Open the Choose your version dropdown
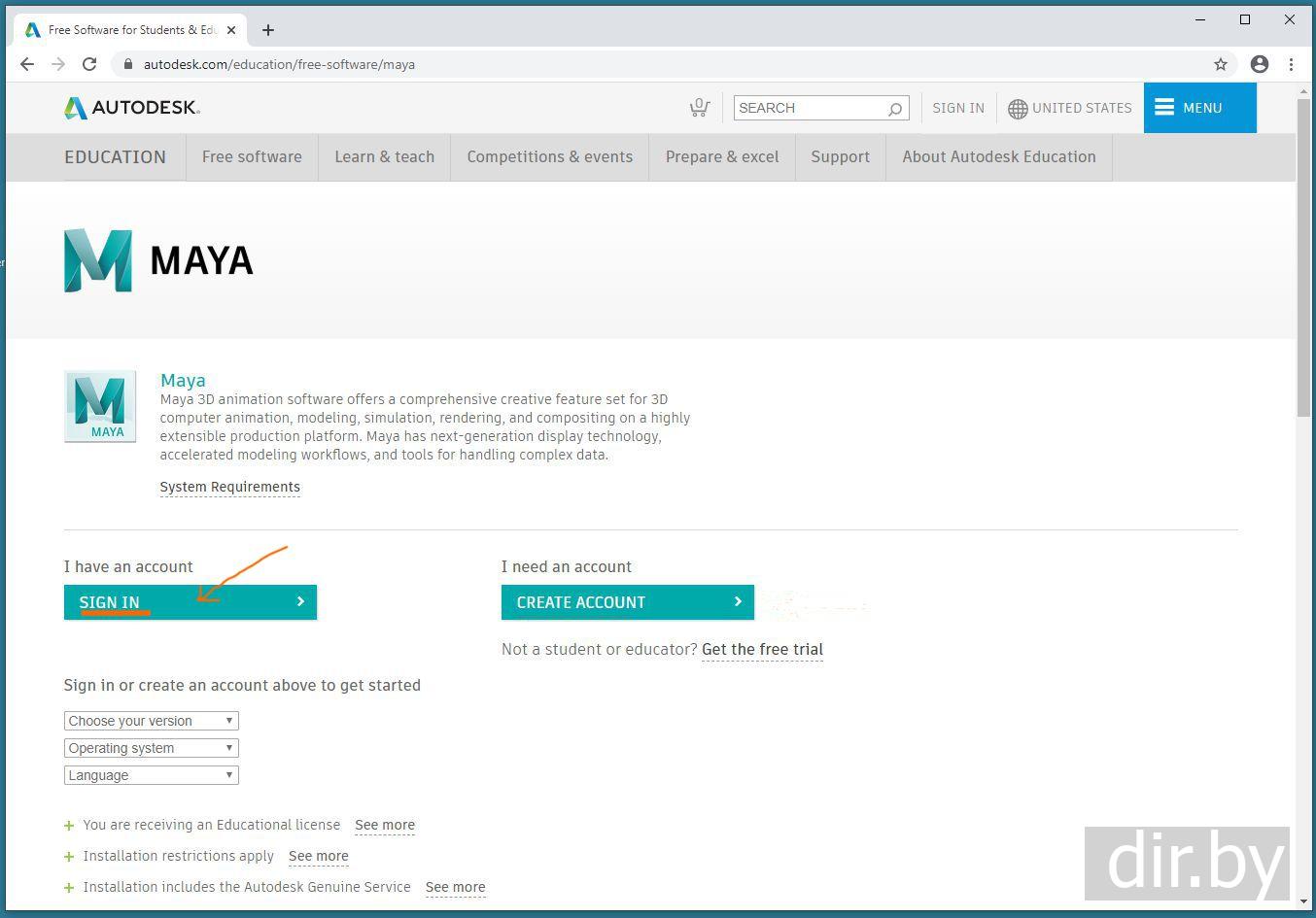This screenshot has height=918, width=1316. [151, 721]
